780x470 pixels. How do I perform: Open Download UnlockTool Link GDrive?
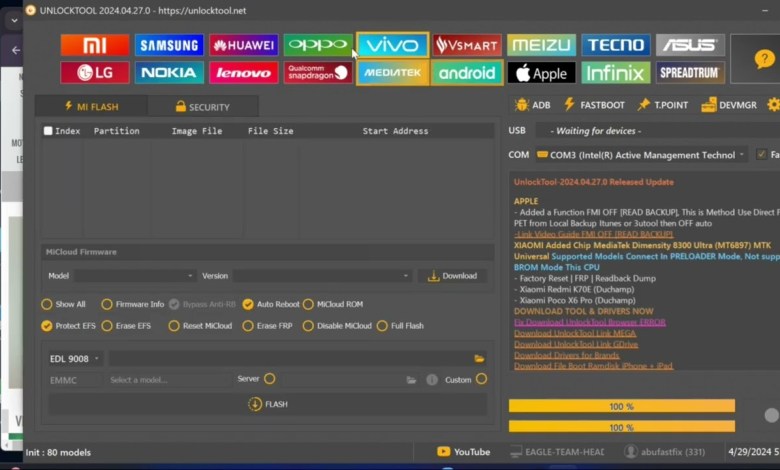click(576, 344)
